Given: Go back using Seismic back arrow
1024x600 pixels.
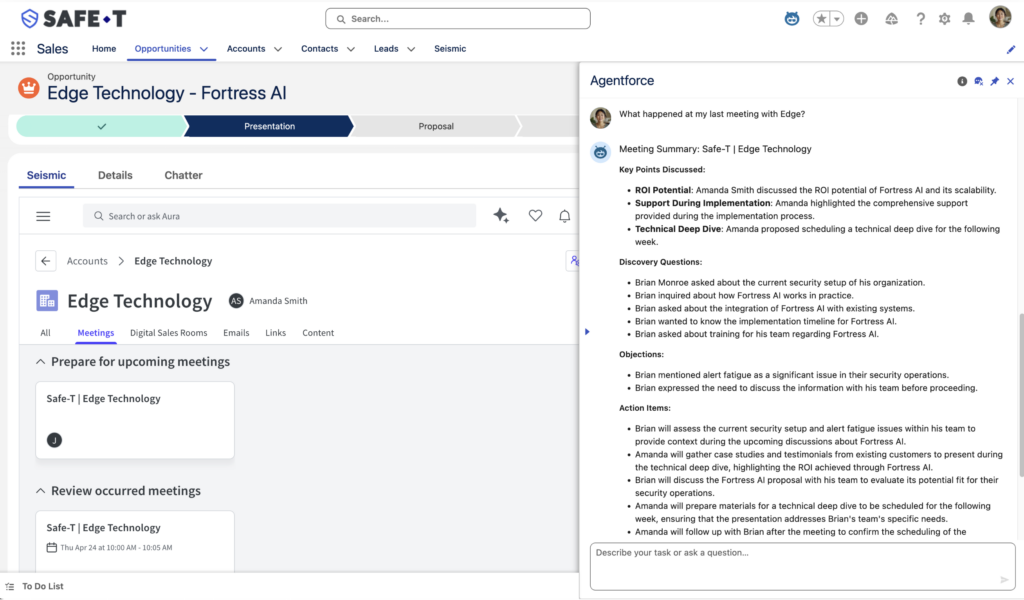Looking at the screenshot, I should click(x=45, y=261).
